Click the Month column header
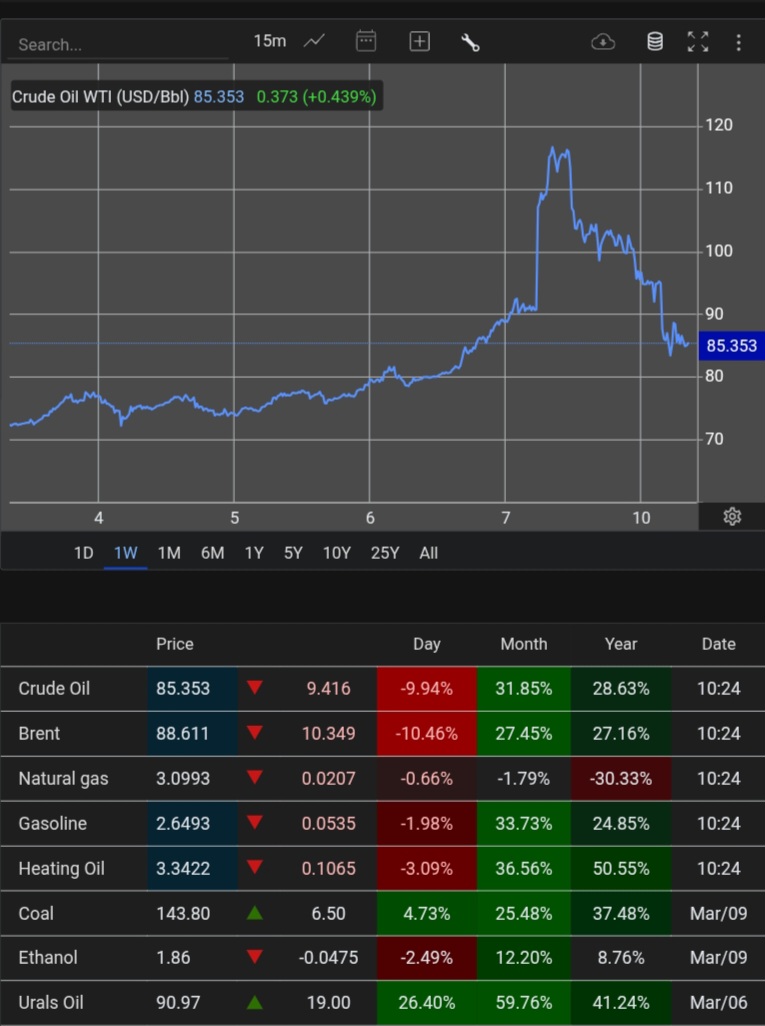The height and width of the screenshot is (1026, 765). click(x=524, y=645)
